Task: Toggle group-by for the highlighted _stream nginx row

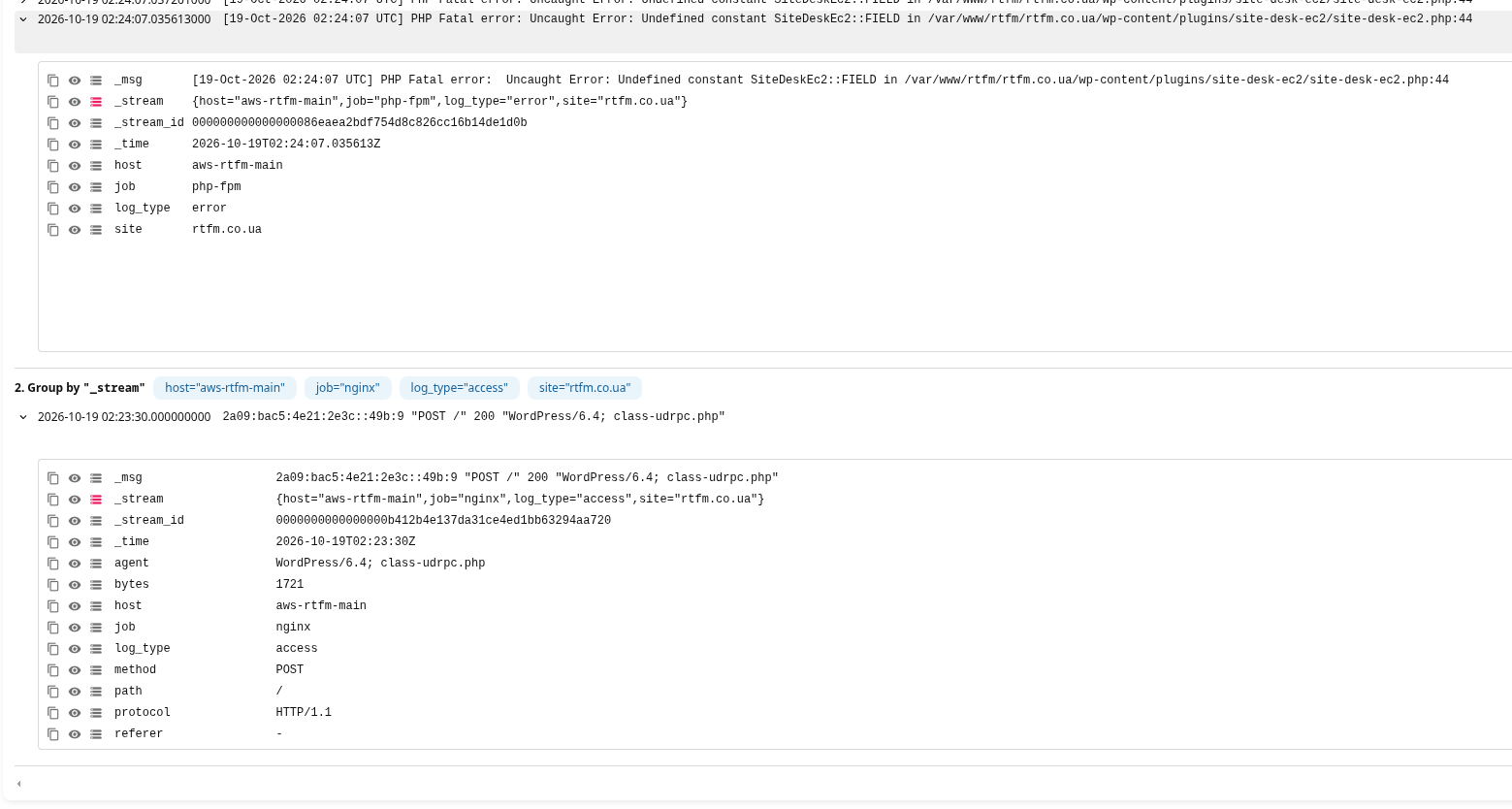Action: (96, 500)
